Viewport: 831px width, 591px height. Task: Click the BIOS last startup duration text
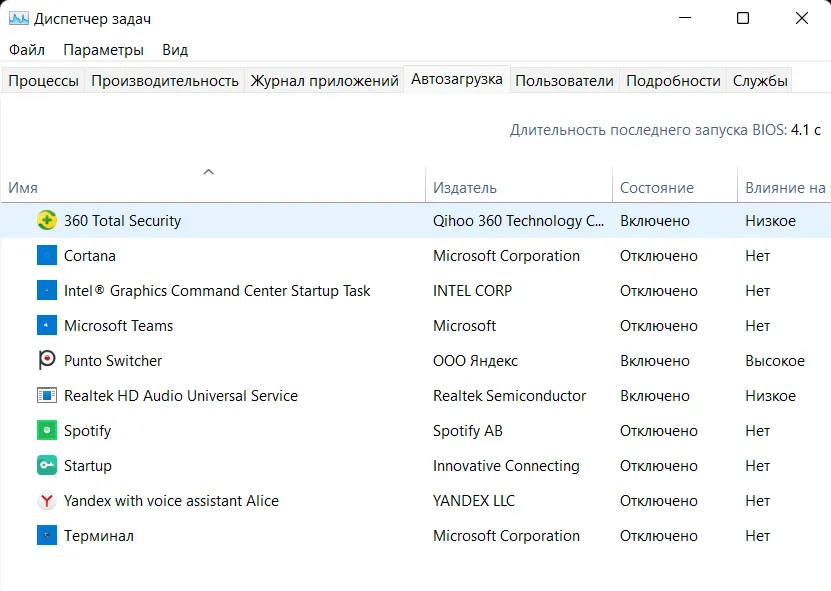coord(665,130)
